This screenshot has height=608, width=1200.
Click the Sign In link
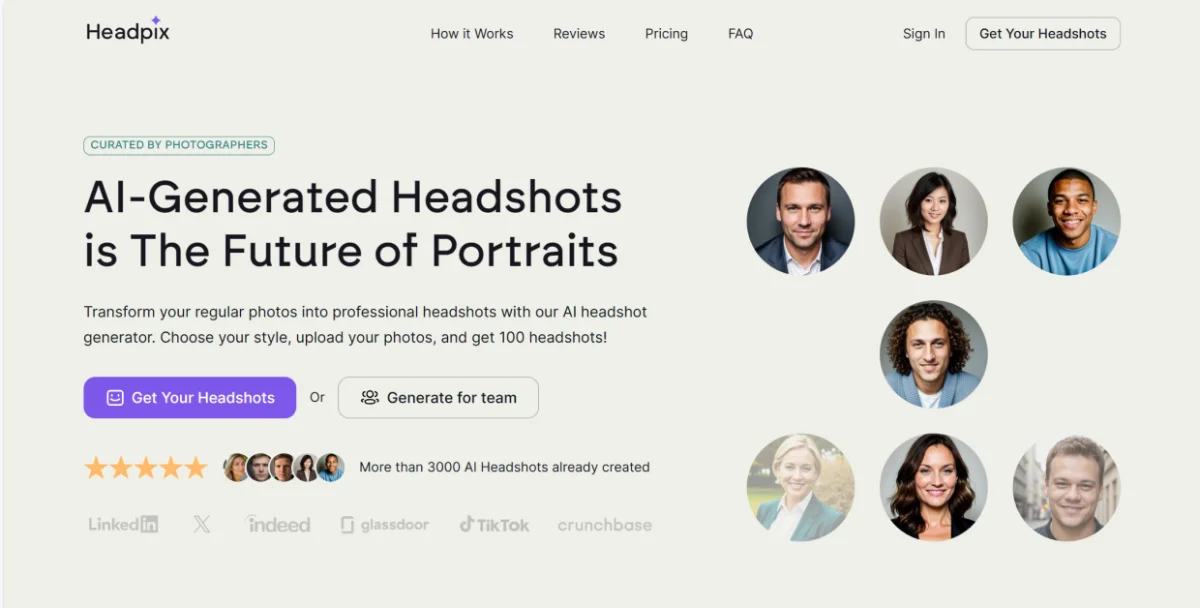pos(923,33)
